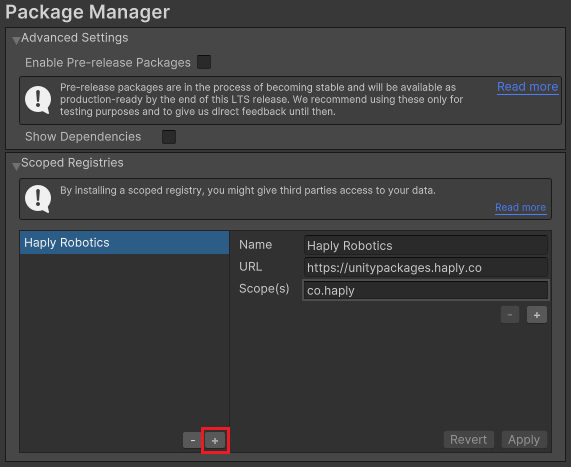Enable Pre-release Packages checkbox
The width and height of the screenshot is (571, 467).
coord(204,62)
